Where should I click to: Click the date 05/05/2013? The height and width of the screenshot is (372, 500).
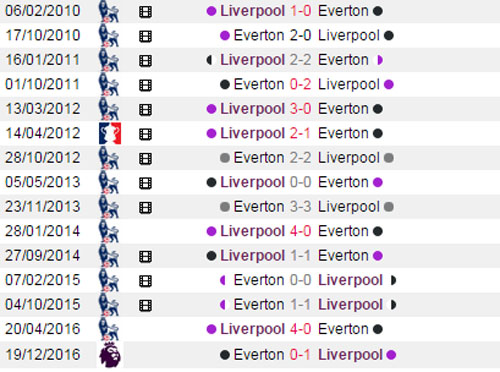click(43, 182)
